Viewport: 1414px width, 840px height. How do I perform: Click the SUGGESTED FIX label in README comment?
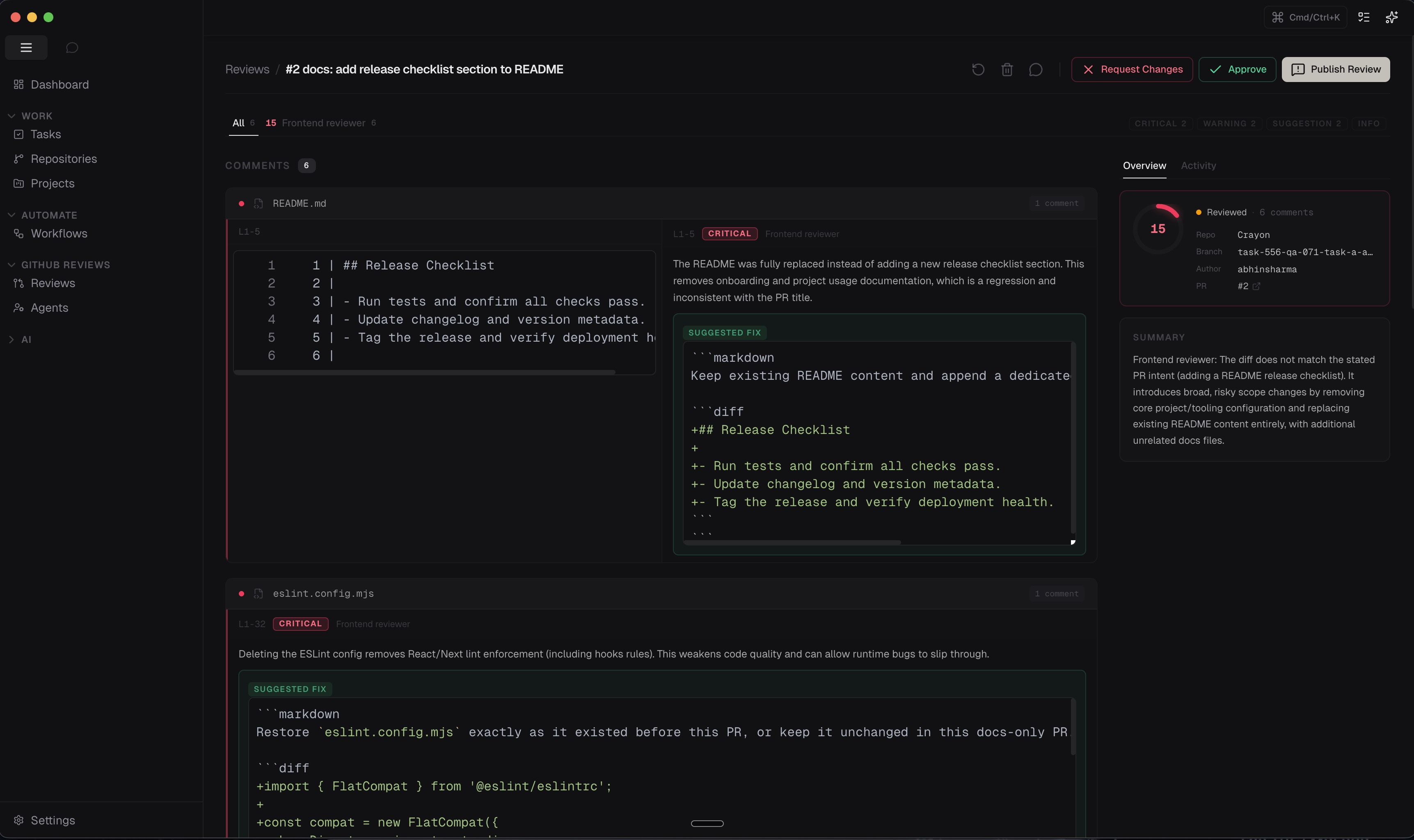point(724,333)
